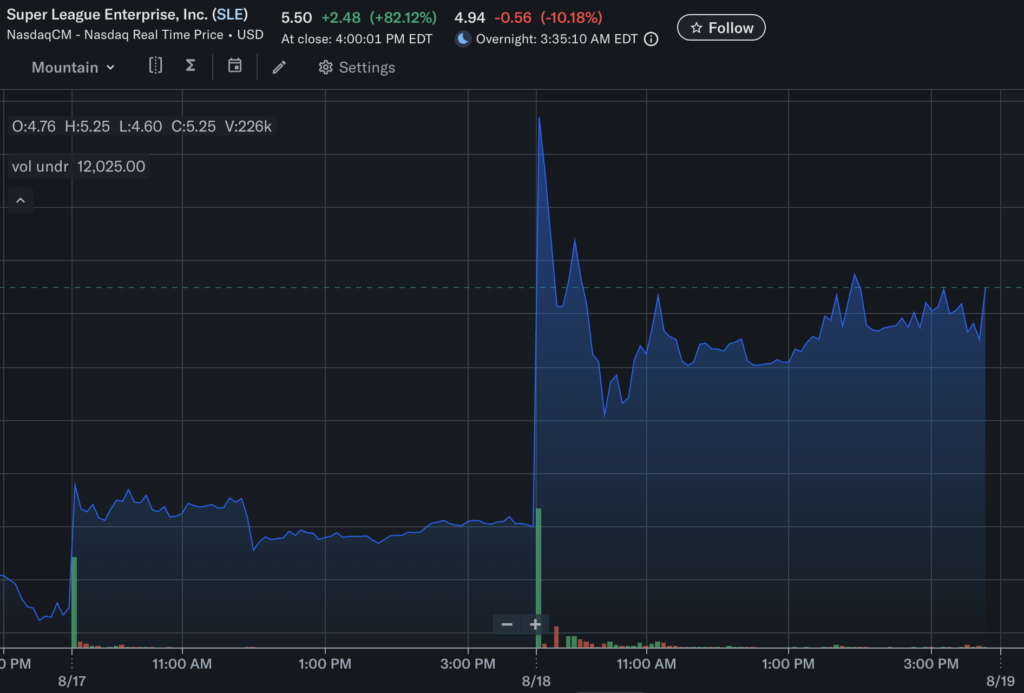This screenshot has width=1024, height=693.
Task: Click the vol undr 12,025.00 indicator label
Action: click(78, 167)
